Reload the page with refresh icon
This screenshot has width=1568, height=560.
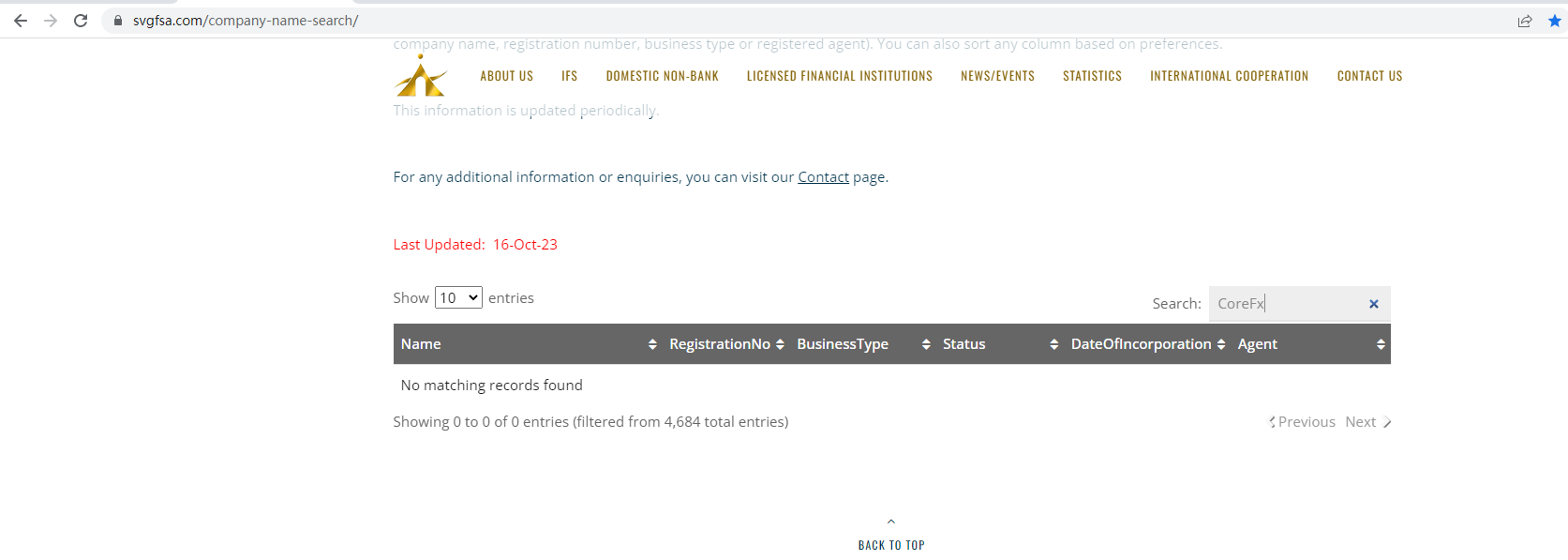pyautogui.click(x=81, y=21)
